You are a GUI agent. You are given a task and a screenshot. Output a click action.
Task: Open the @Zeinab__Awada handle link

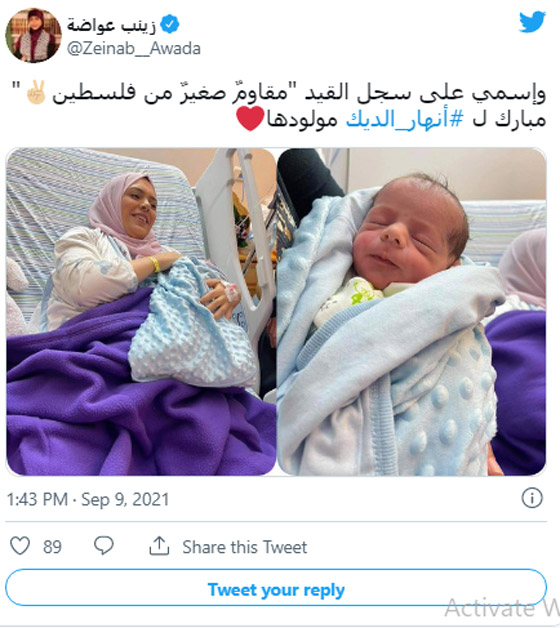coord(134,49)
